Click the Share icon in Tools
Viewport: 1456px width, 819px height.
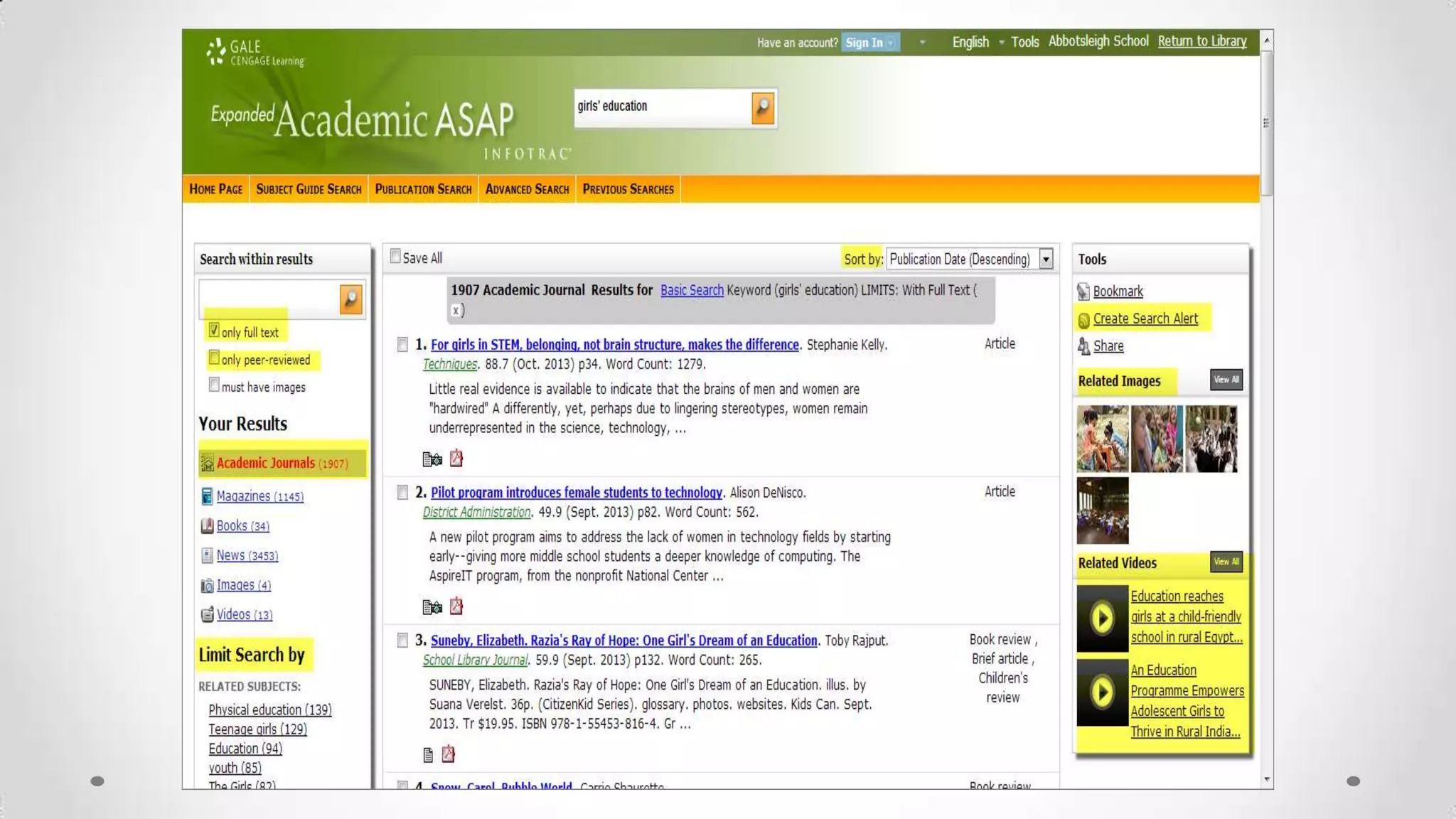click(x=1083, y=346)
